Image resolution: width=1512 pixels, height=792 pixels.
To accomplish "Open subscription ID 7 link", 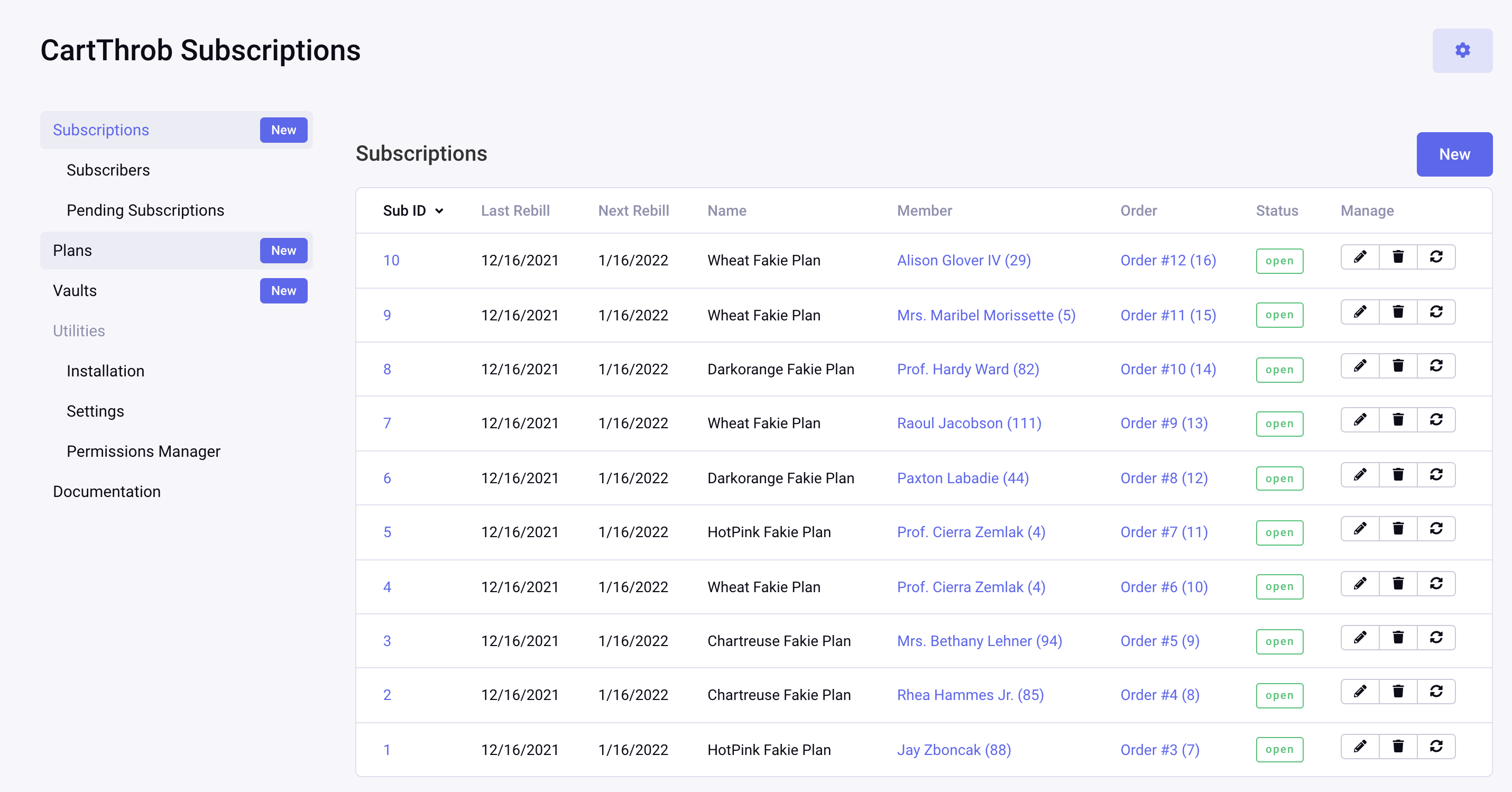I will [387, 423].
